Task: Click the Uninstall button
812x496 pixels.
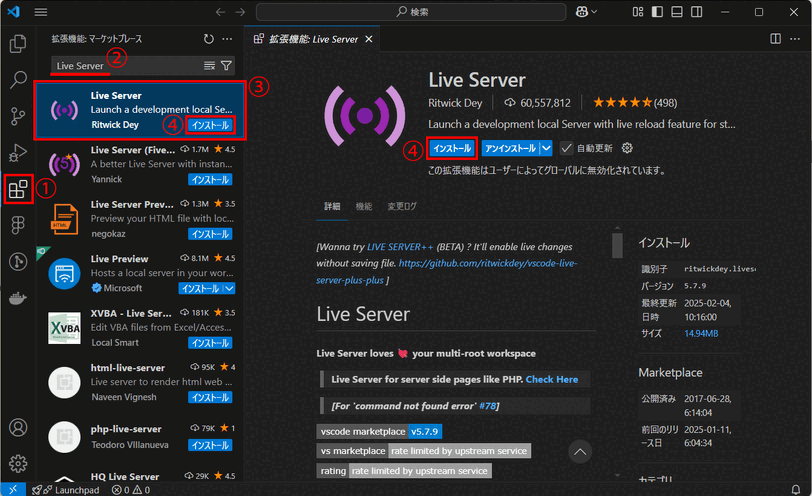Action: point(511,149)
